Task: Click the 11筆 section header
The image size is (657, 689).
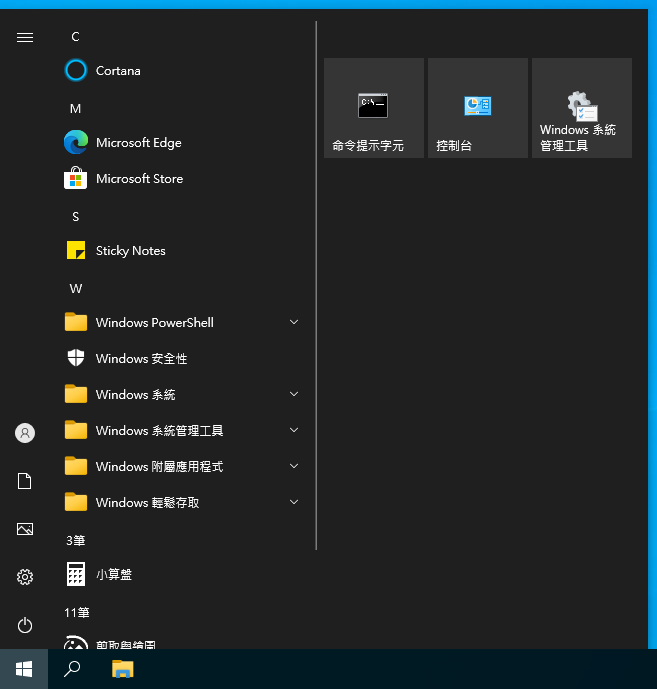Action: point(77,613)
